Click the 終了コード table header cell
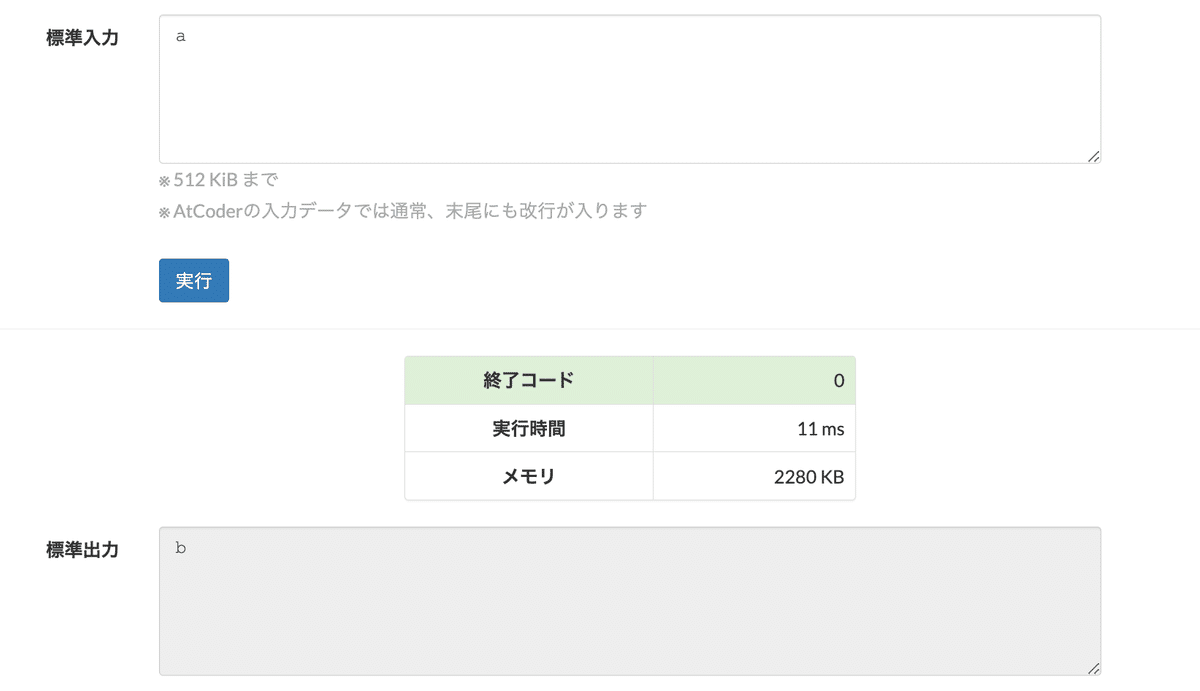 point(529,380)
